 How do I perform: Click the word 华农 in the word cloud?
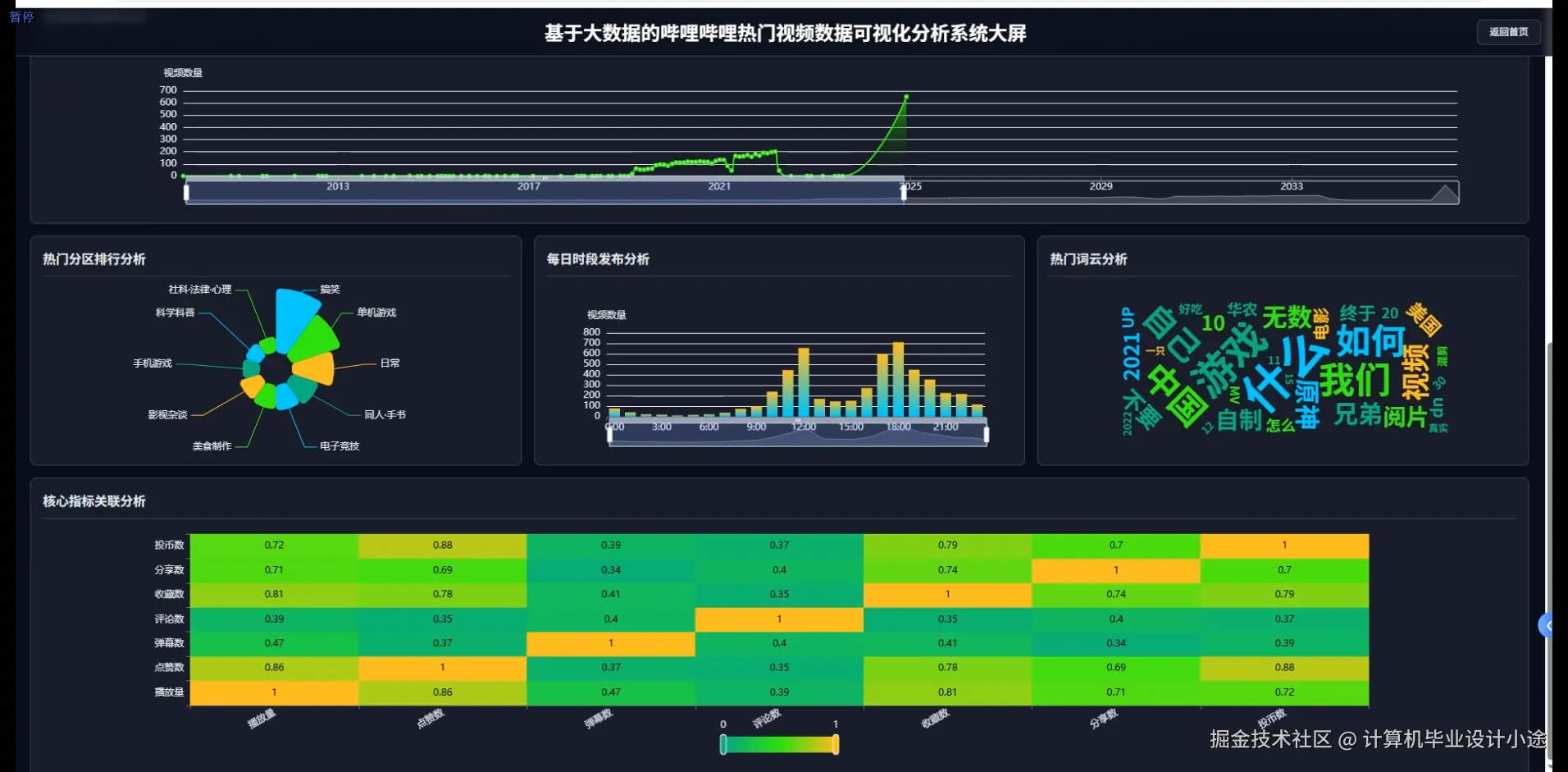click(x=1242, y=309)
